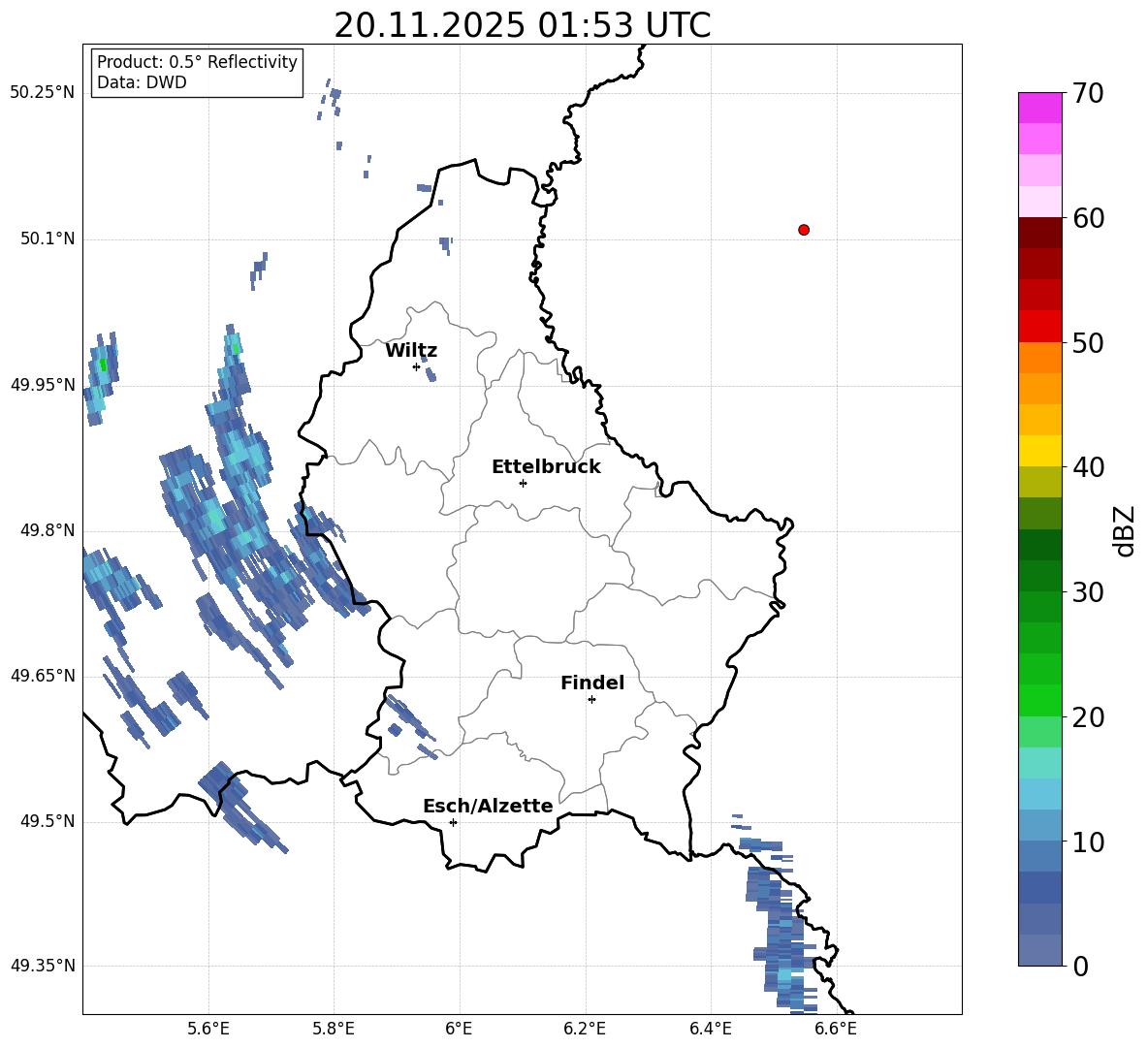Screen dimensions: 1148x1048
Task: Click the magenta top colorbar swatch
Action: [x=1039, y=108]
